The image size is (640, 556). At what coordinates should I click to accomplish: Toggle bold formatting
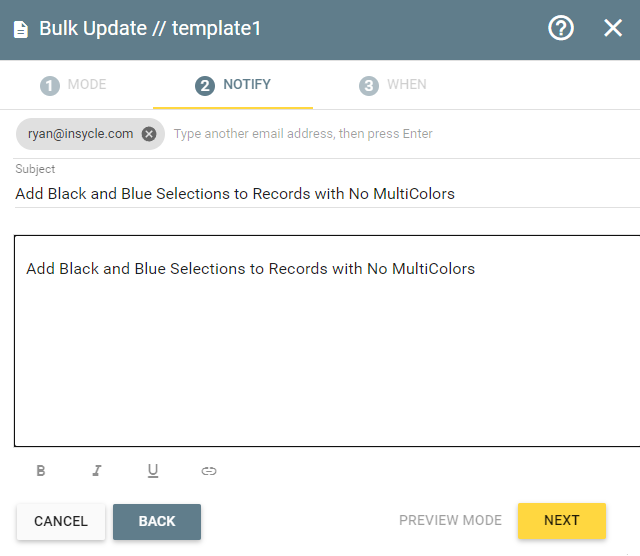click(41, 471)
